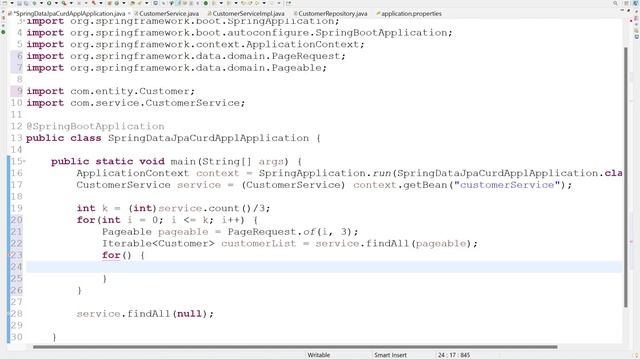Image resolution: width=640 pixels, height=360 pixels.
Task: Click the '24 : 17 : 845' cursor position
Action: pyautogui.click(x=454, y=355)
